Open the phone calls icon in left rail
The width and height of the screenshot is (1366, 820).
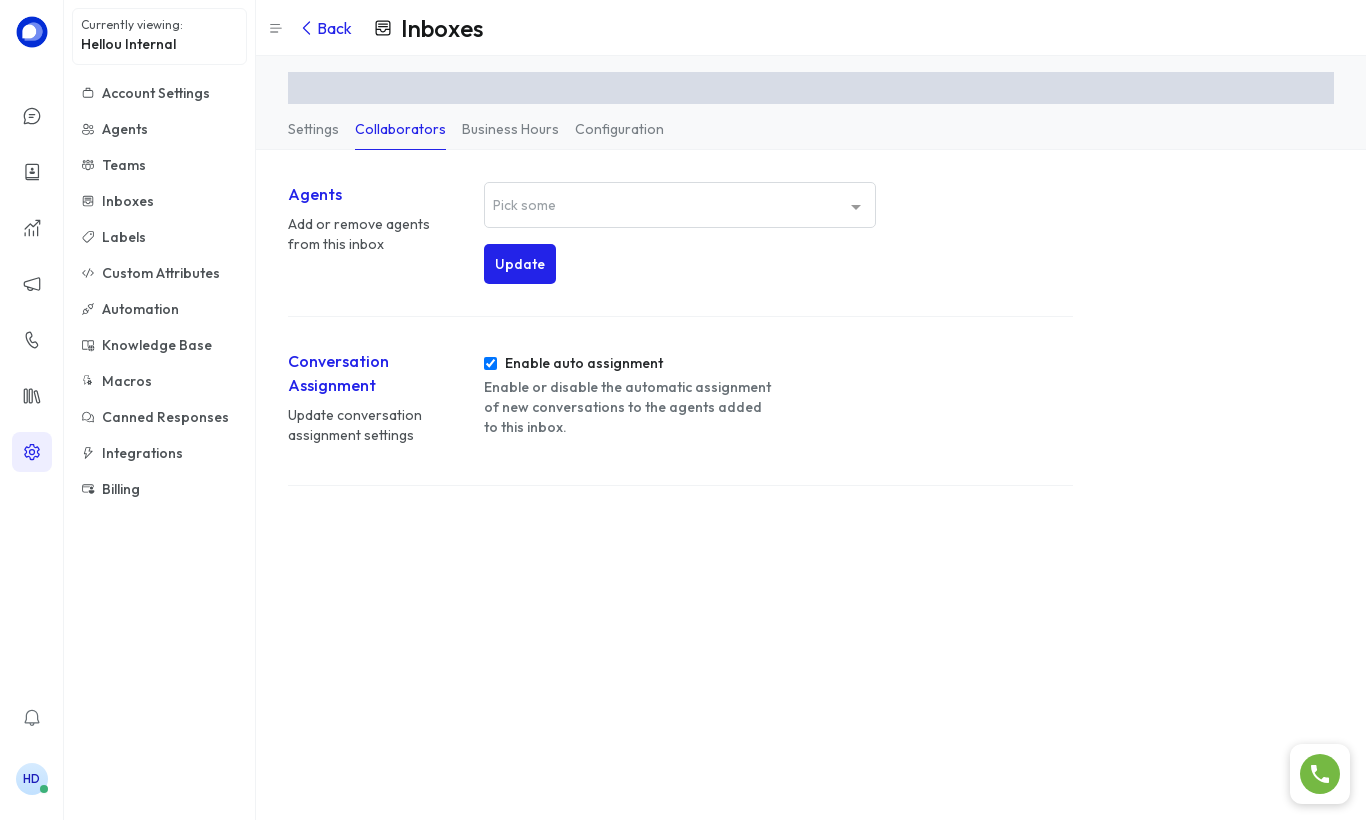point(32,340)
